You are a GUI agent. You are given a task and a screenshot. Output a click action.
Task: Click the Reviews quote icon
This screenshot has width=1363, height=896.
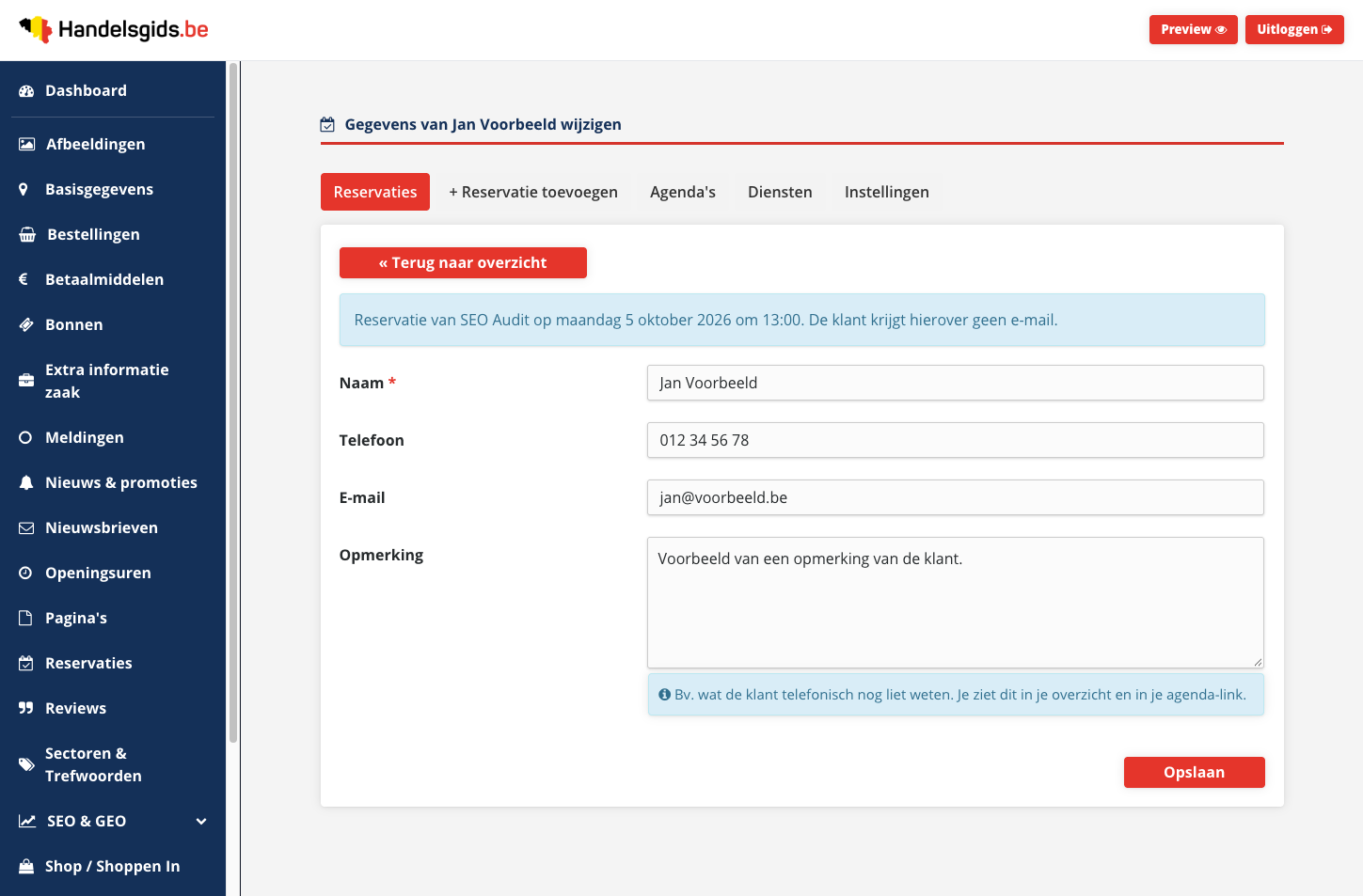click(26, 708)
